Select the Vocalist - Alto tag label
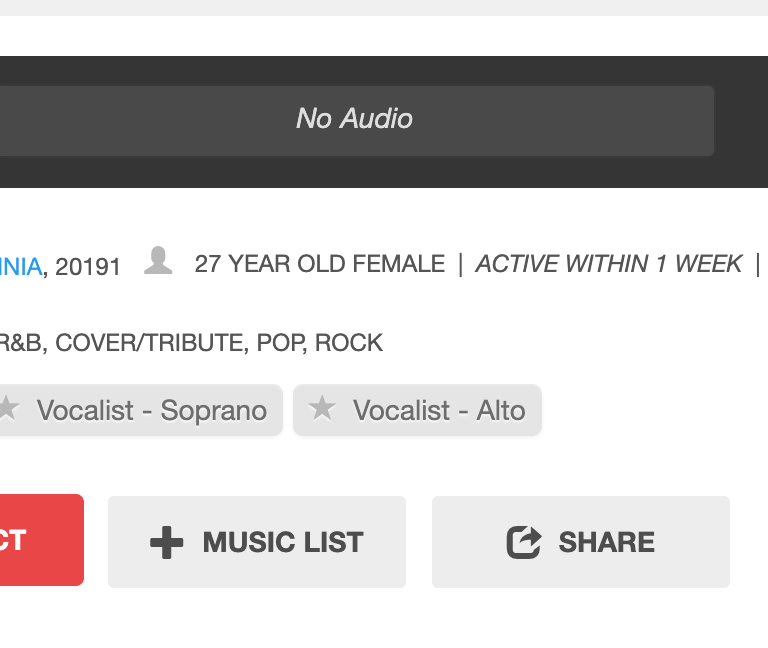This screenshot has height=648, width=768. (x=438, y=411)
